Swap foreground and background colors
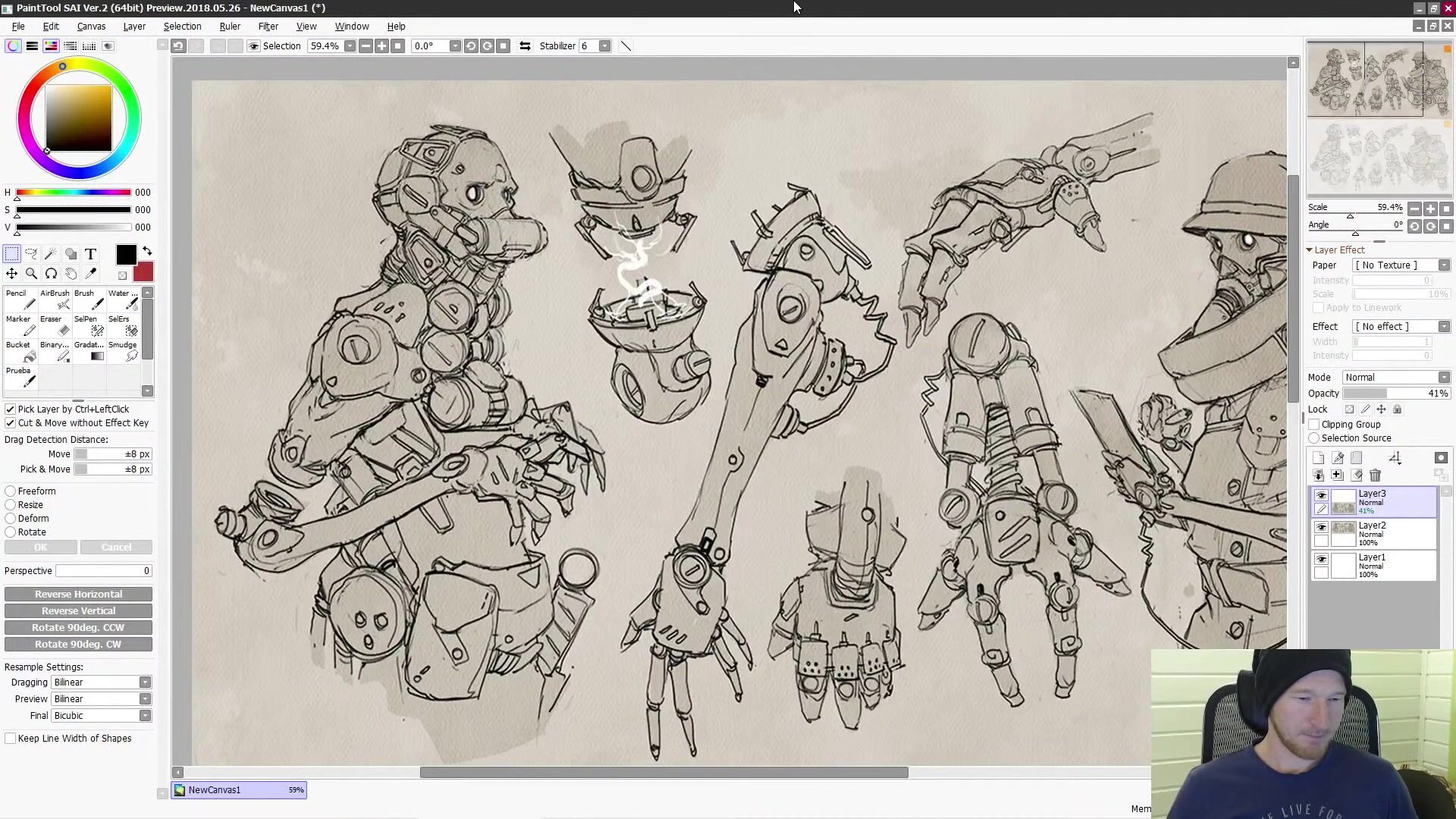1456x819 pixels. click(147, 251)
